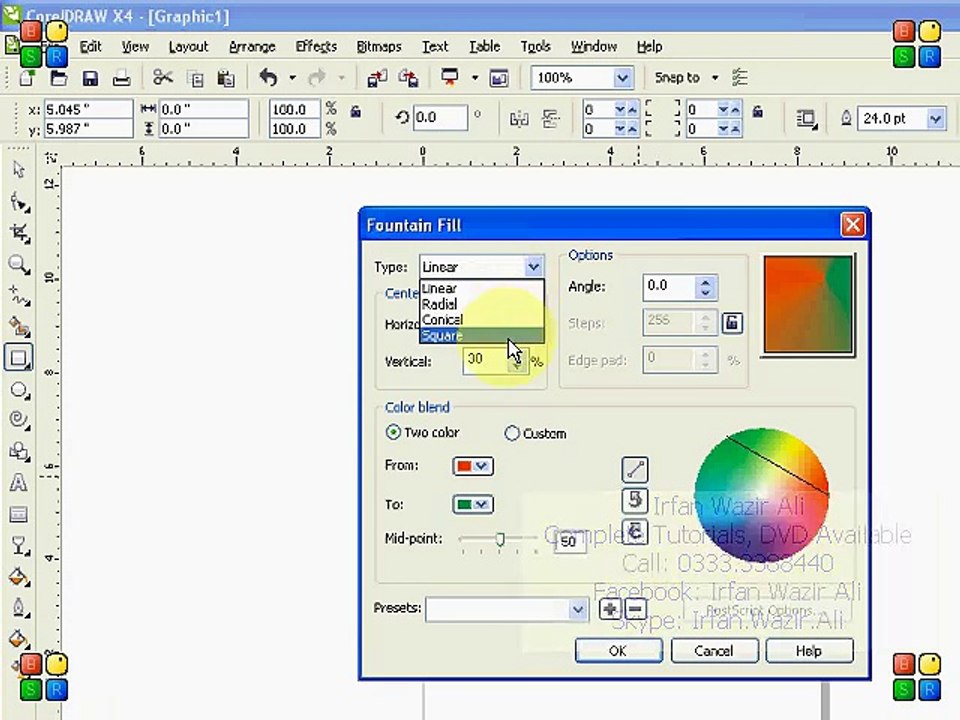The image size is (960, 720).
Task: Select the Shape edit tool
Action: click(x=19, y=201)
